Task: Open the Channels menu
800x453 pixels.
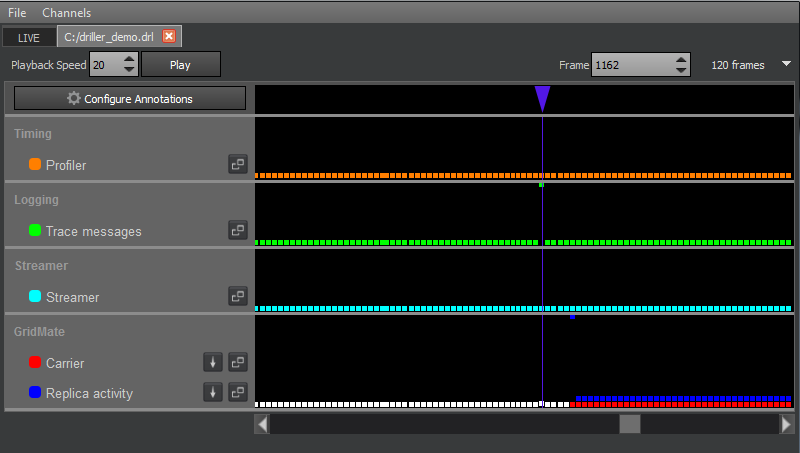Action: coord(66,13)
